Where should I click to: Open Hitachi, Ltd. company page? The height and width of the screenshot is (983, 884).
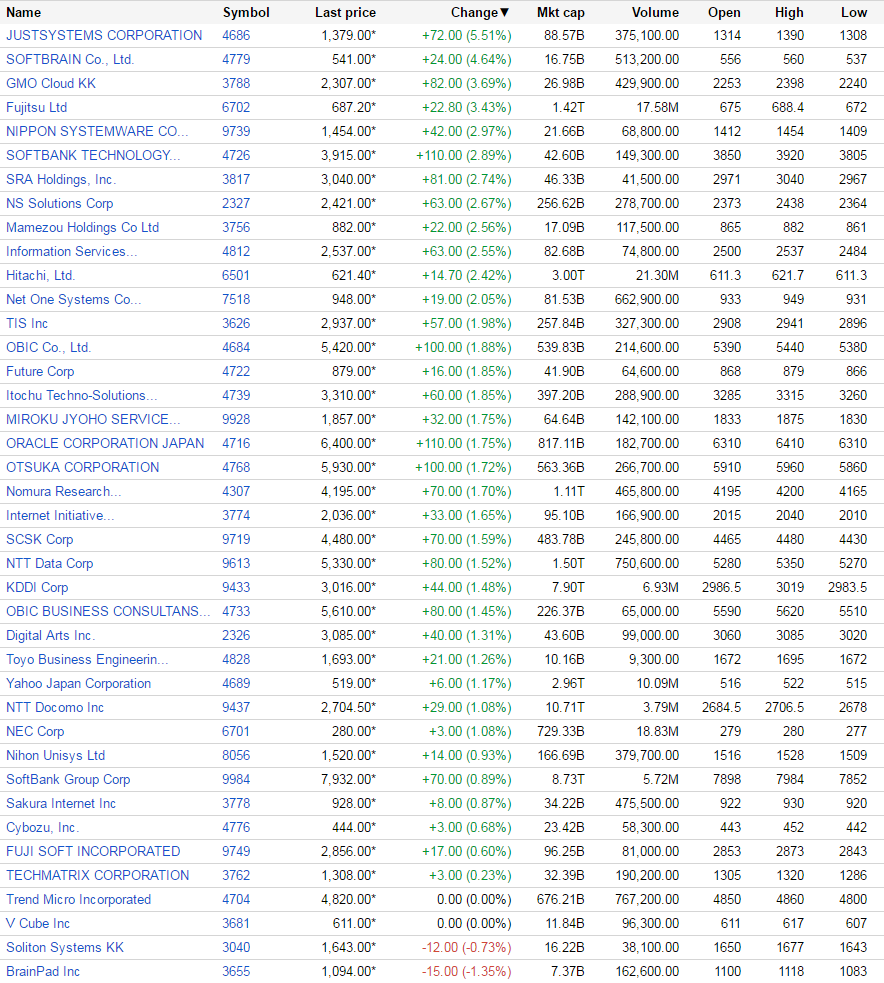[41, 275]
